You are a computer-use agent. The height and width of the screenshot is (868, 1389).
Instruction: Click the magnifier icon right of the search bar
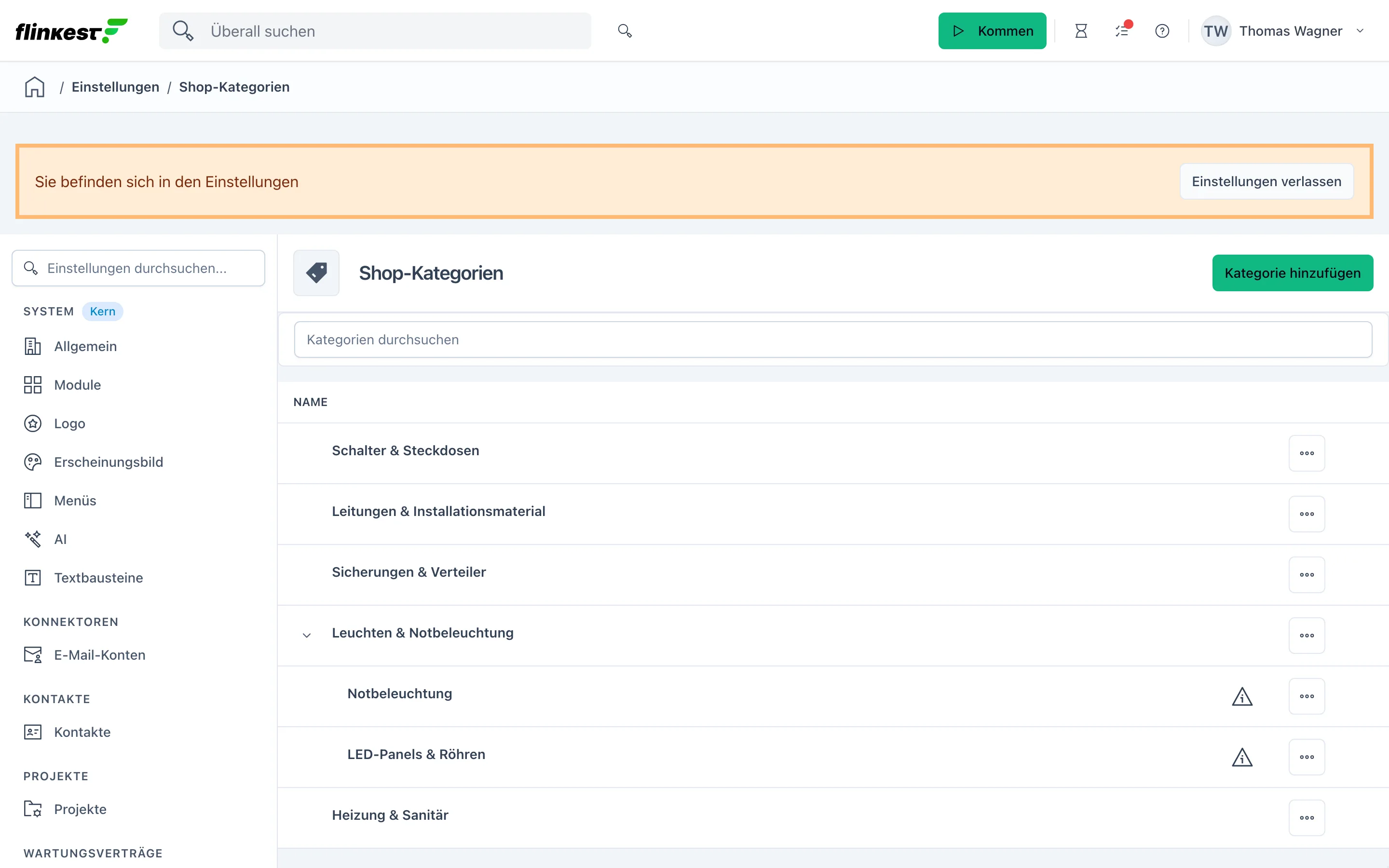click(625, 31)
